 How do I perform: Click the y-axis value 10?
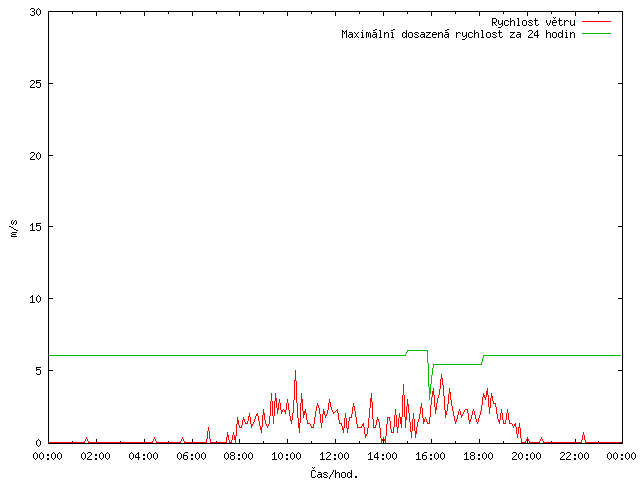pos(36,299)
